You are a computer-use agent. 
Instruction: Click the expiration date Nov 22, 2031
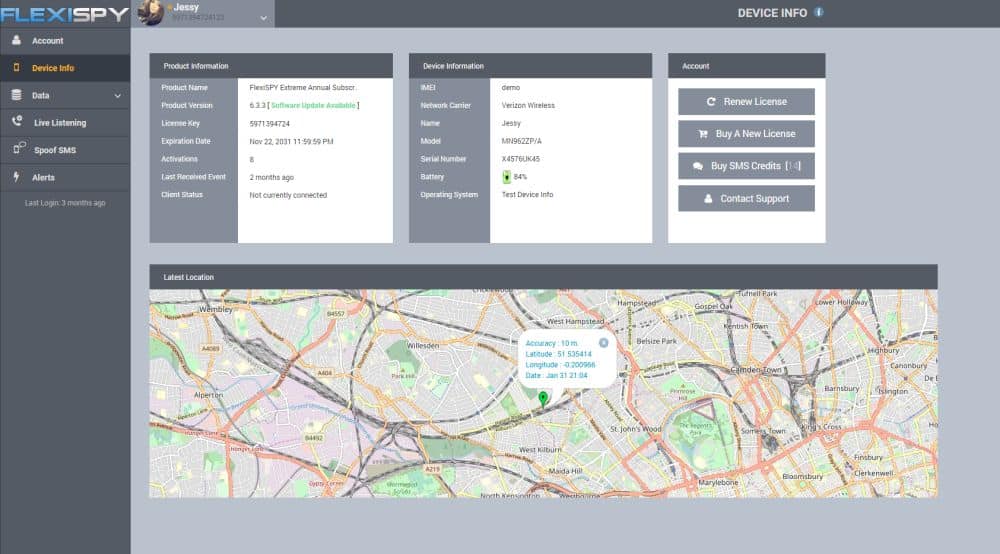(291, 142)
